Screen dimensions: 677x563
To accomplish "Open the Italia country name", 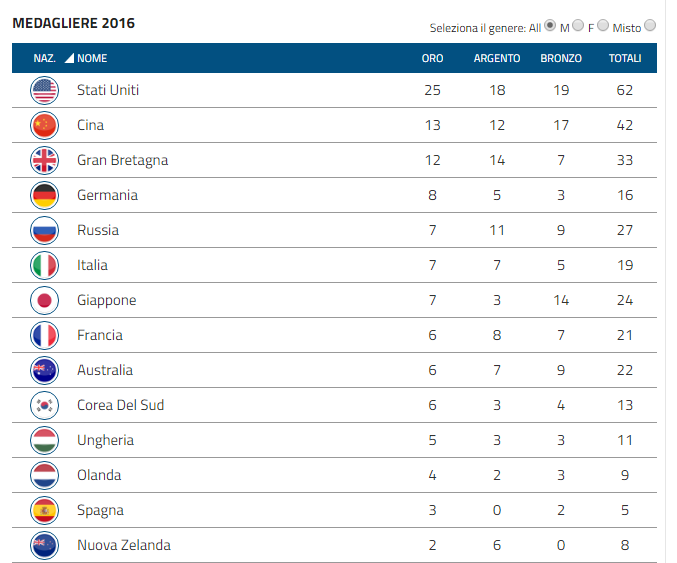I will point(92,266).
